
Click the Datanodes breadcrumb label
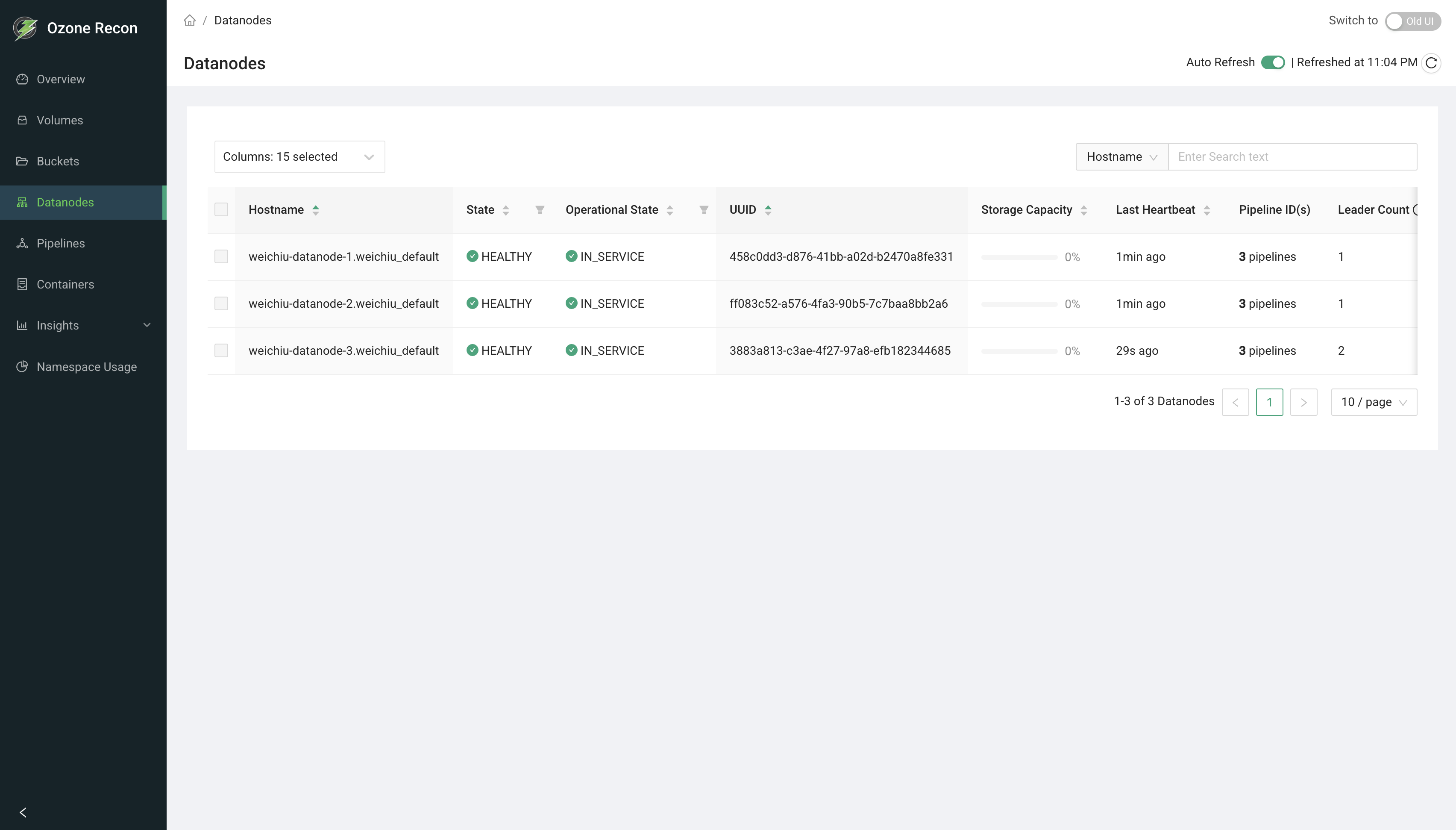tap(243, 20)
